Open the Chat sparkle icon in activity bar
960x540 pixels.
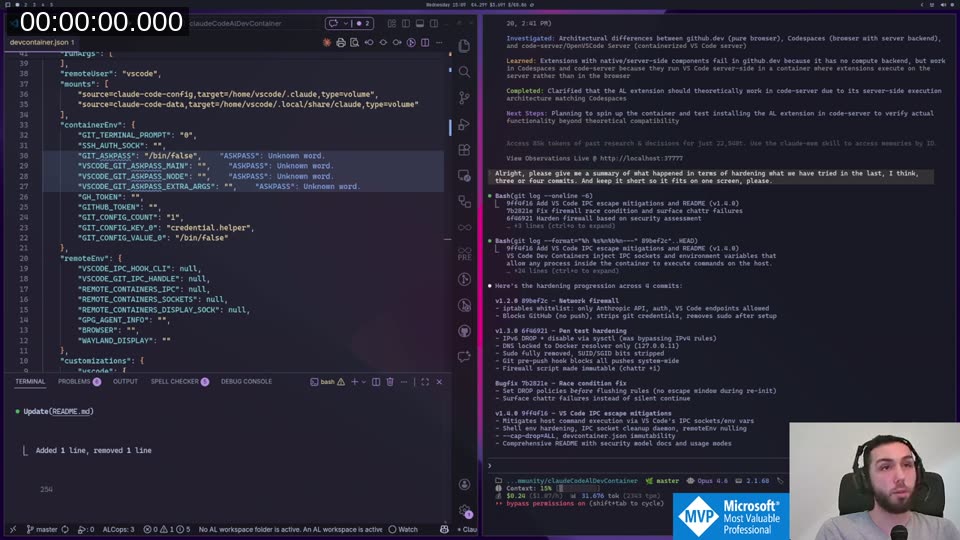[464, 357]
